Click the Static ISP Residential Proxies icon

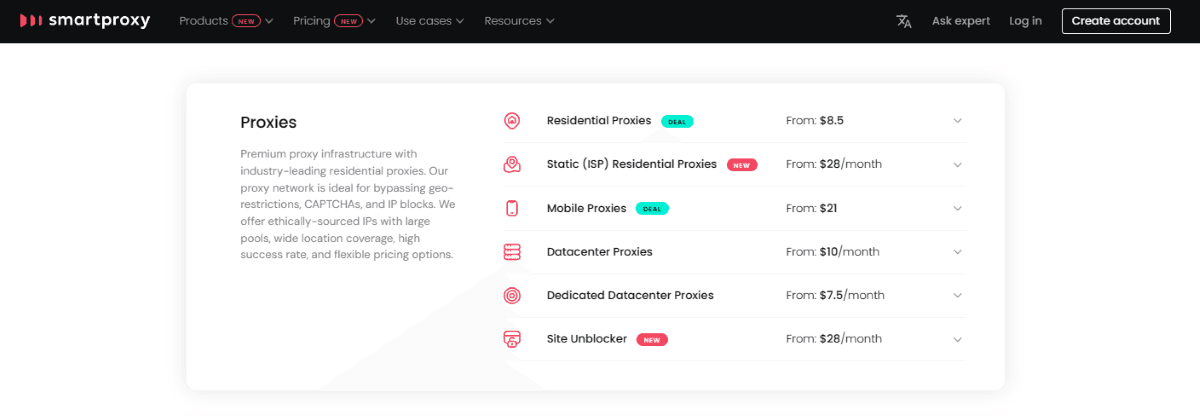[x=512, y=164]
